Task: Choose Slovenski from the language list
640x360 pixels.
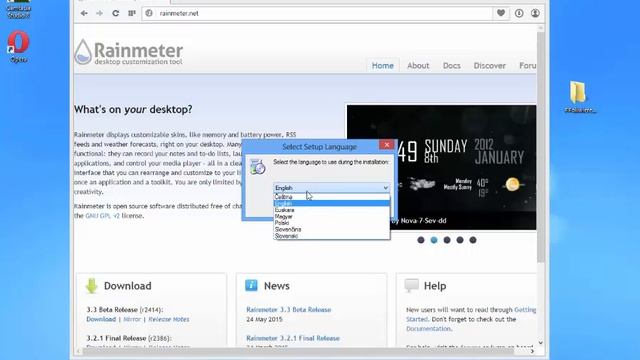Action: (331, 236)
